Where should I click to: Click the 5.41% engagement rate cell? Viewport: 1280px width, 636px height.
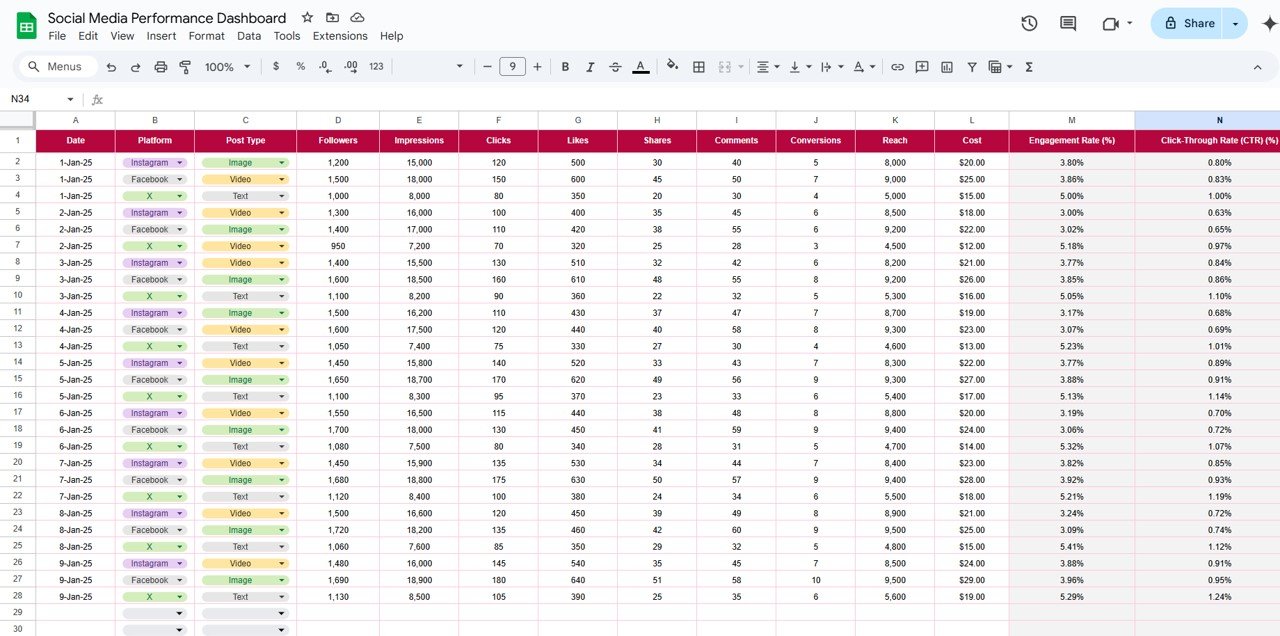[x=1072, y=547]
